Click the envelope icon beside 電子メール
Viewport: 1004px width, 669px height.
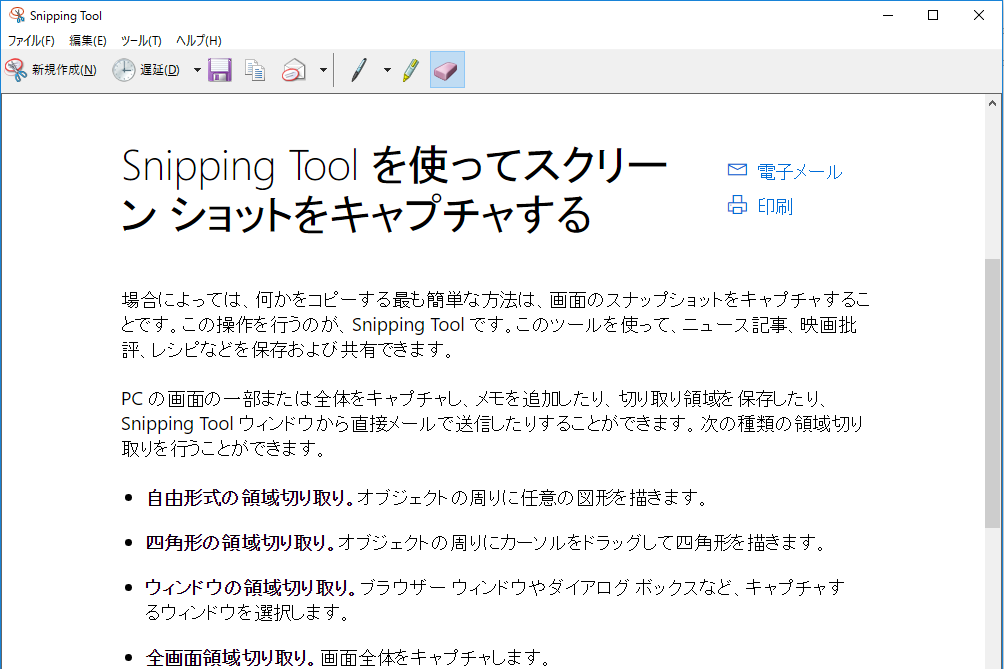[737, 170]
